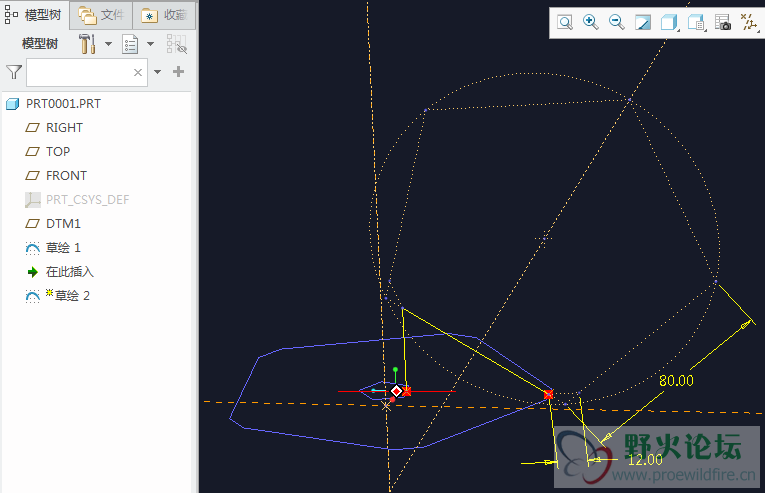Open the Datum Display Filters icon
The height and width of the screenshot is (493, 765).
click(749, 22)
